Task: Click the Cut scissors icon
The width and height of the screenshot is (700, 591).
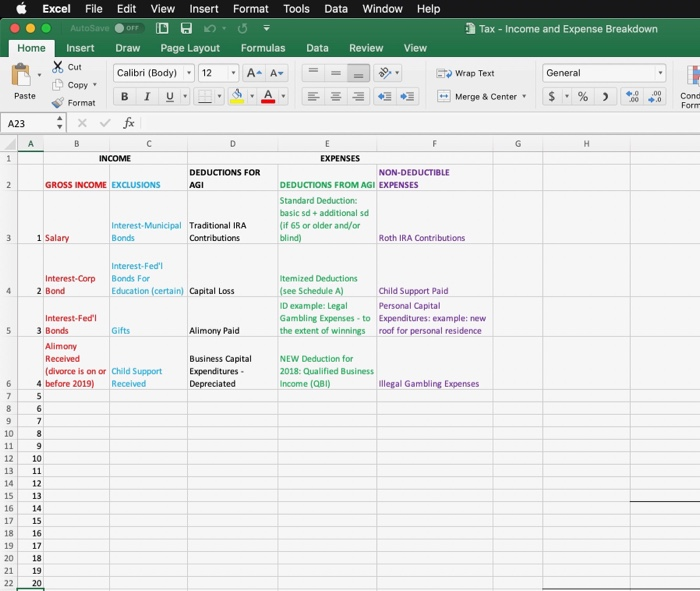Action: (x=58, y=67)
